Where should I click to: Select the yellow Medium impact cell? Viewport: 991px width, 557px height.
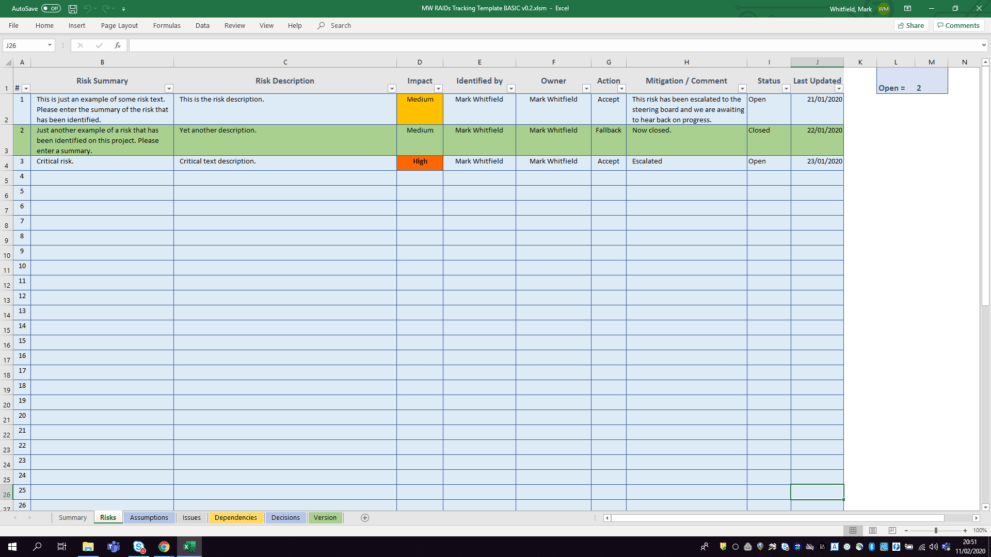point(420,109)
